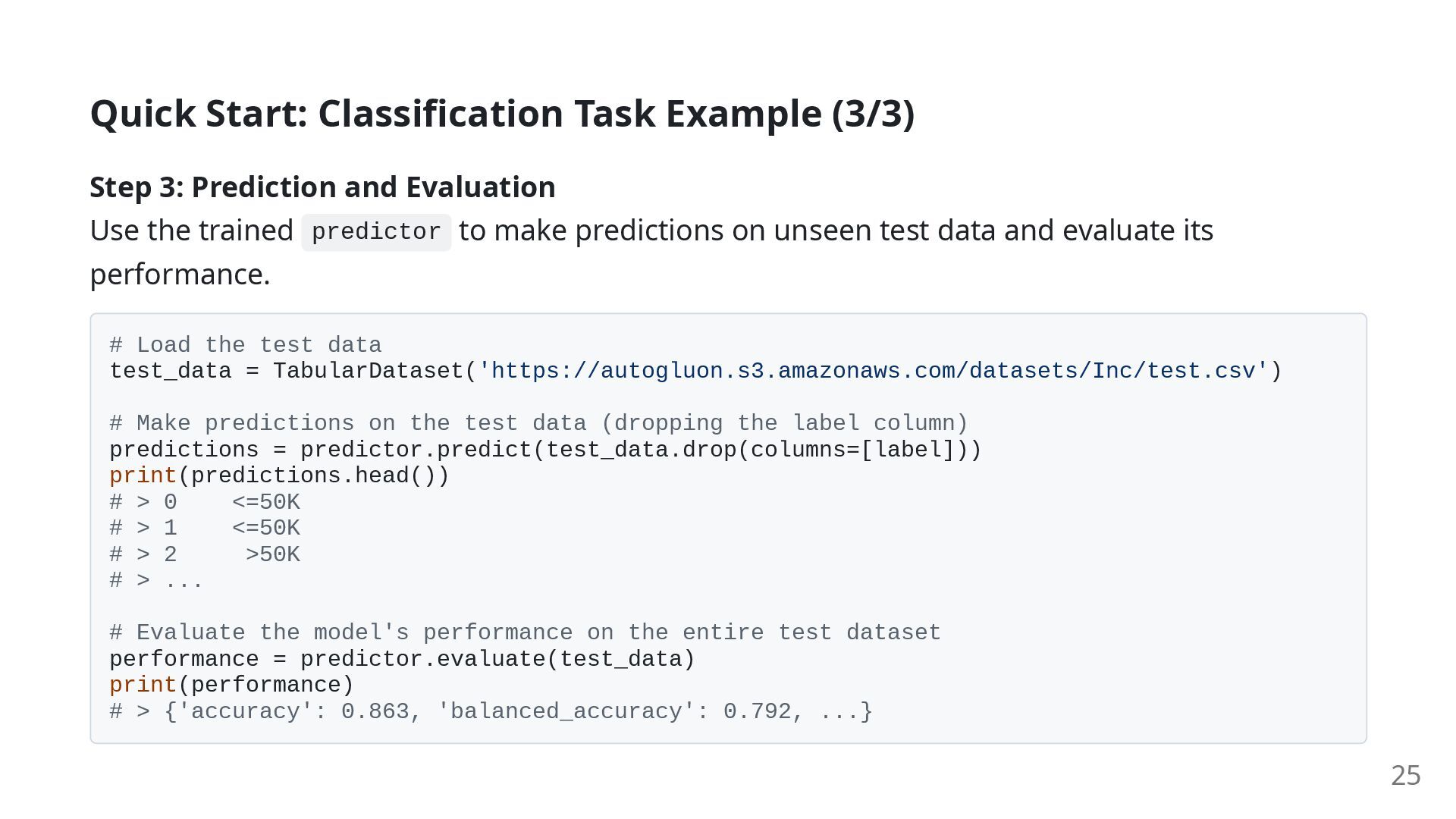1456x819 pixels.
Task: Click the first orange 'print' keyword
Action: (143, 476)
